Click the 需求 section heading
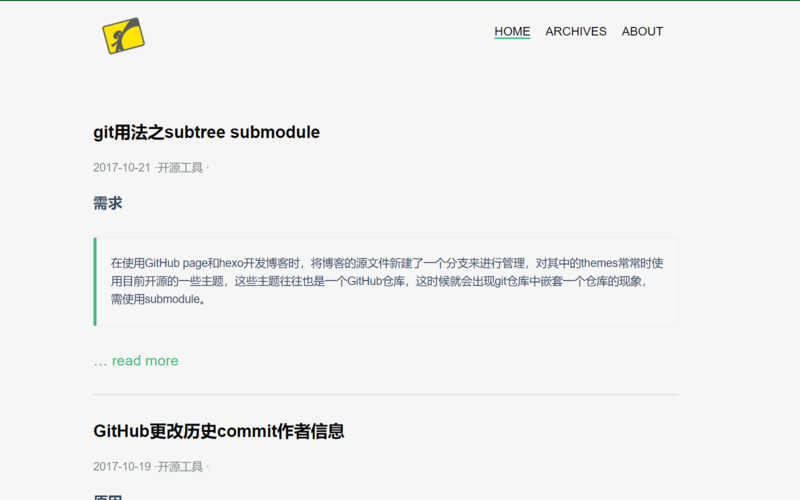800x500 pixels. point(108,203)
